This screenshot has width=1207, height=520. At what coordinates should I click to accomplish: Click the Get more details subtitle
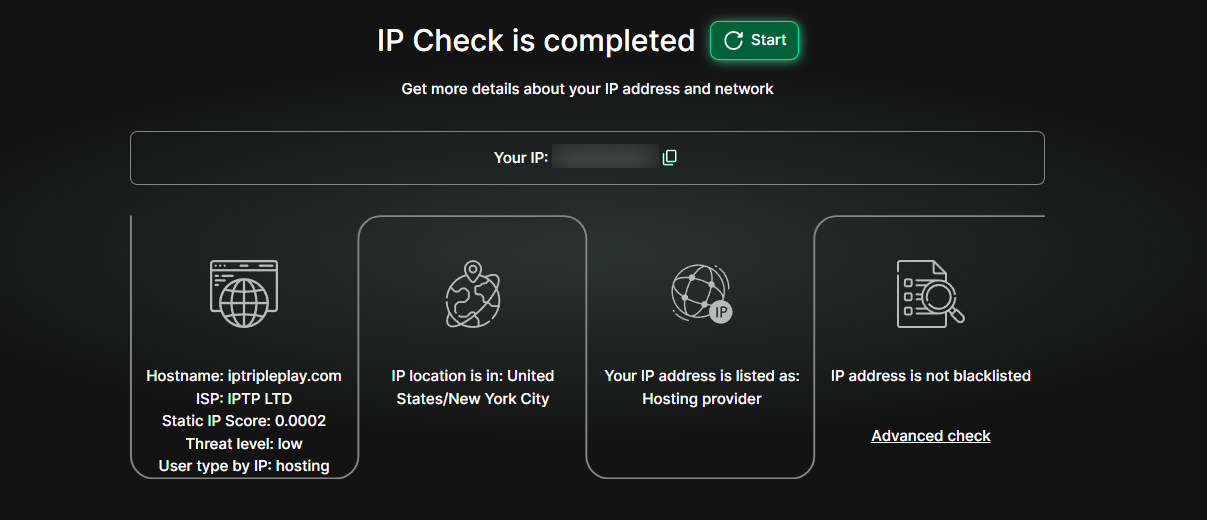coord(588,89)
